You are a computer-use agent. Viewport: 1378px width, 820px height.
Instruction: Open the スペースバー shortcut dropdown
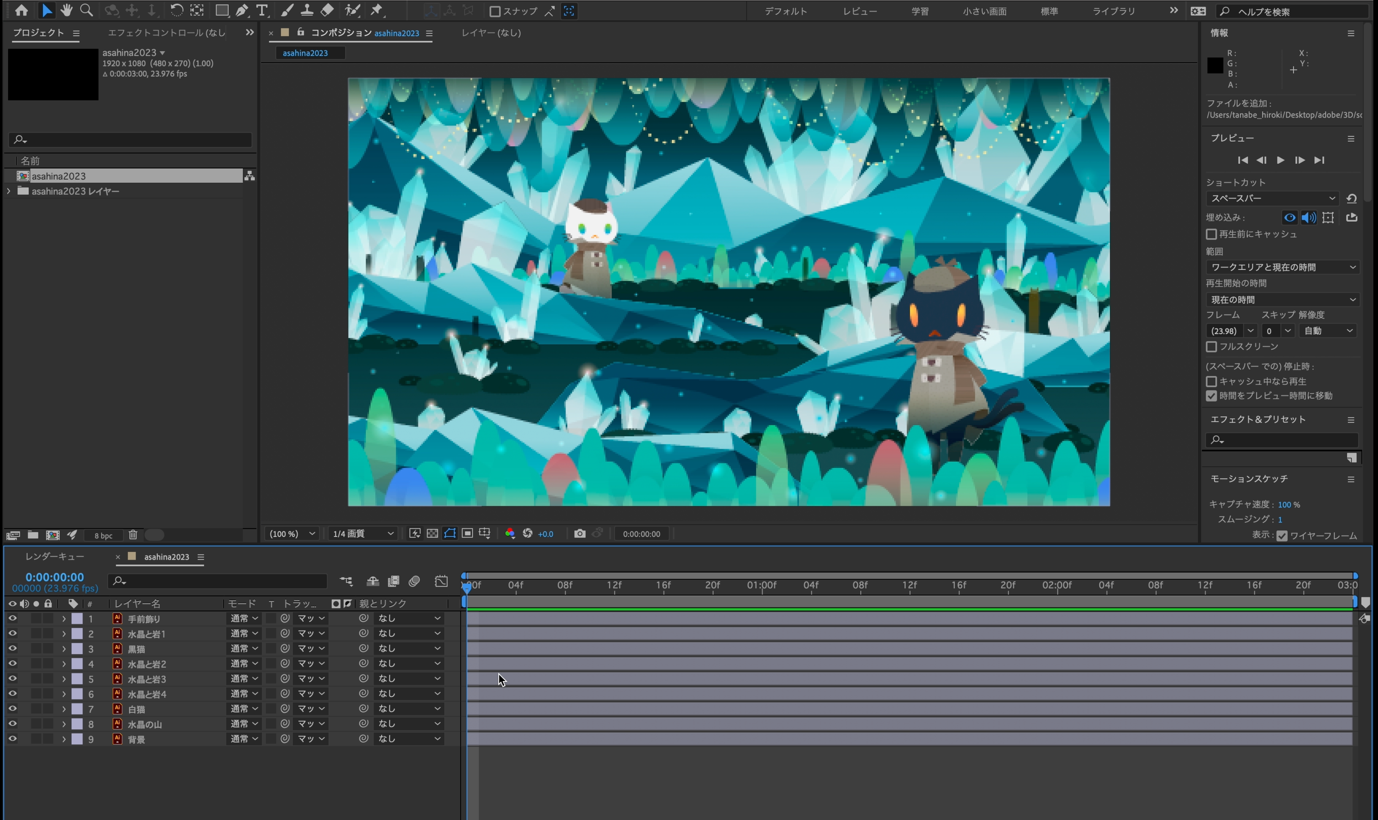pos(1272,198)
